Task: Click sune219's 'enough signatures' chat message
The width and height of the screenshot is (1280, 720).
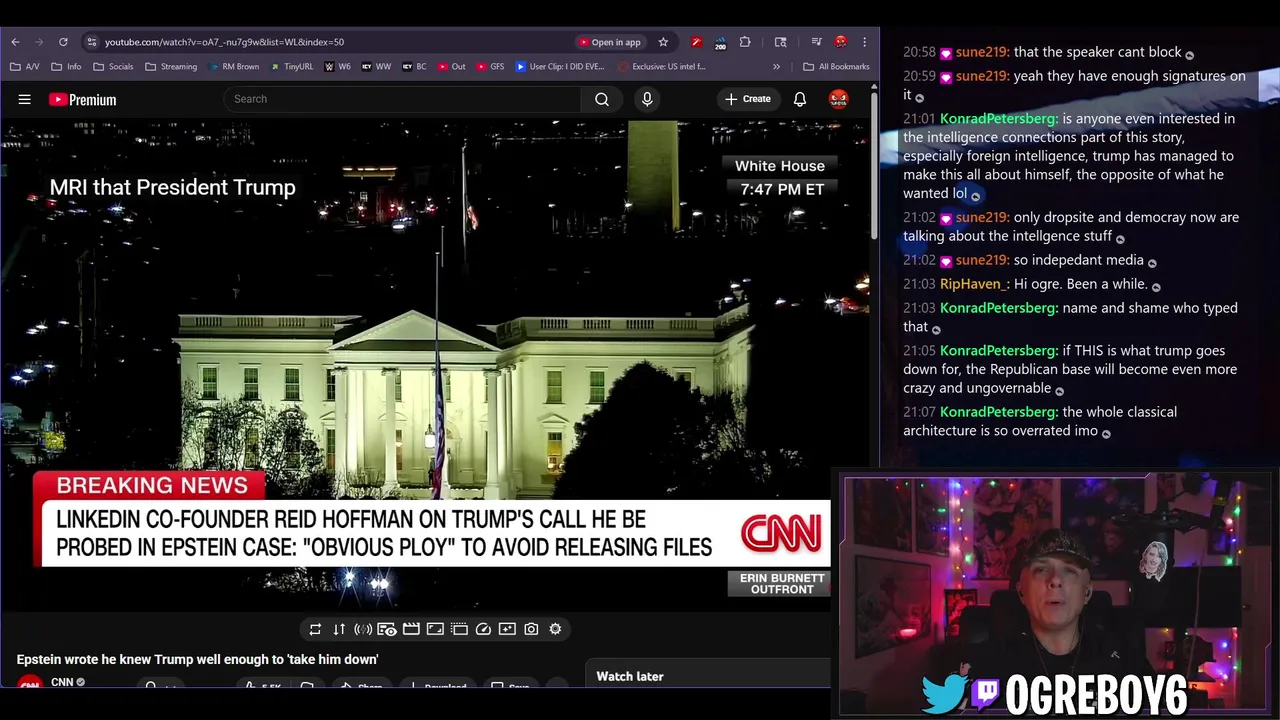Action: pyautogui.click(x=1074, y=85)
